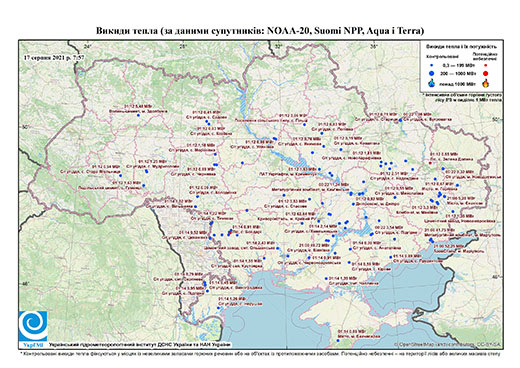Click the 17 серпня 2021 date stamp
The image size is (520, 368).
pyautogui.click(x=54, y=57)
